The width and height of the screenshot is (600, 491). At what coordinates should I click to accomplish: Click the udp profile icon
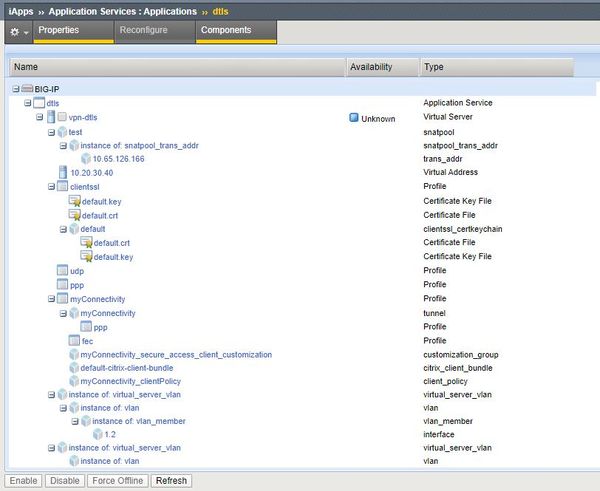coord(62,271)
